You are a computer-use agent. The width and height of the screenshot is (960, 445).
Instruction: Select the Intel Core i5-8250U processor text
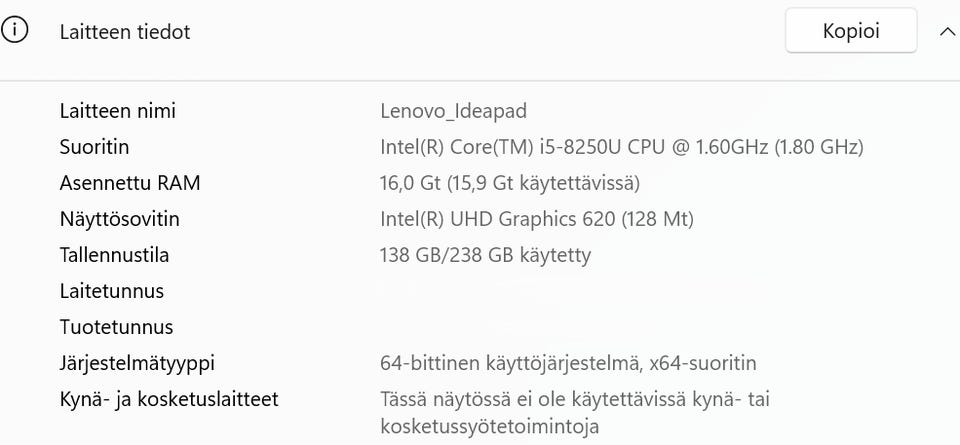(x=621, y=148)
